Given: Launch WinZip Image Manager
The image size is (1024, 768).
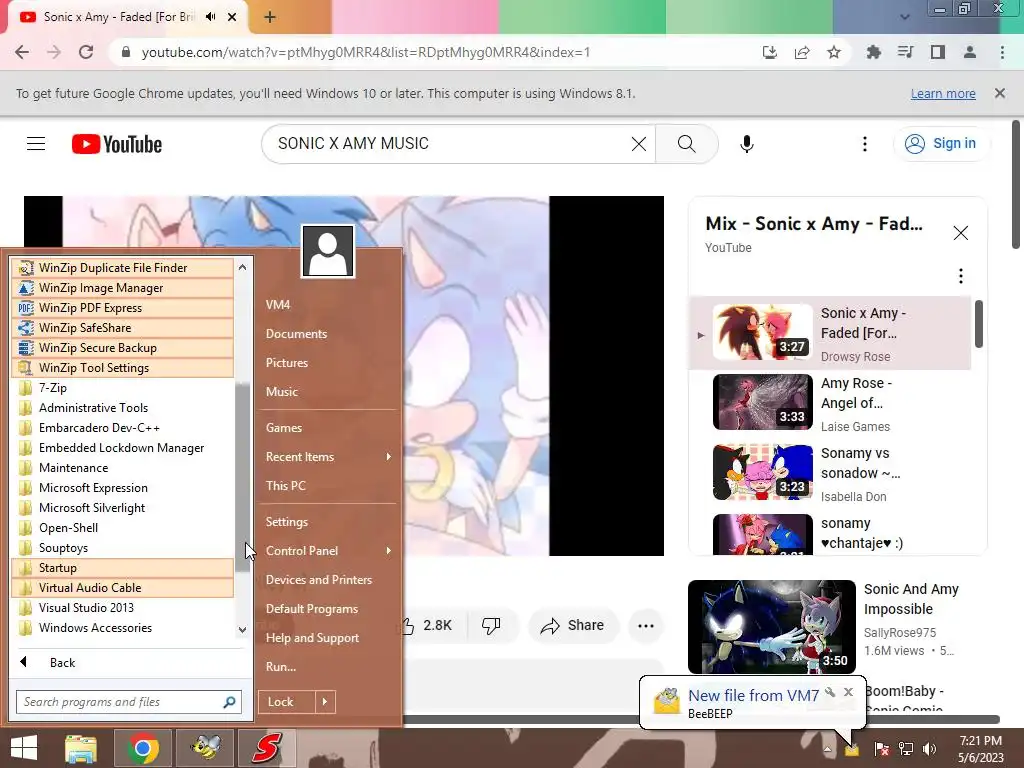Looking at the screenshot, I should pos(123,288).
